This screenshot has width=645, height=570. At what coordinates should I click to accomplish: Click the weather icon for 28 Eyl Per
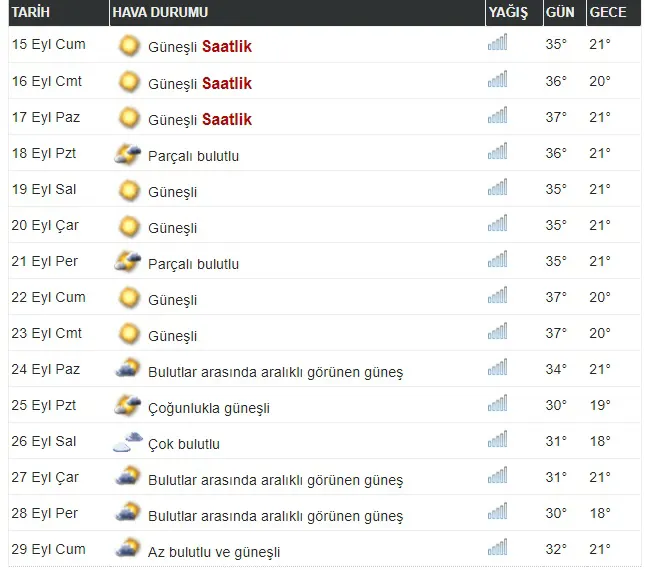[x=127, y=514]
